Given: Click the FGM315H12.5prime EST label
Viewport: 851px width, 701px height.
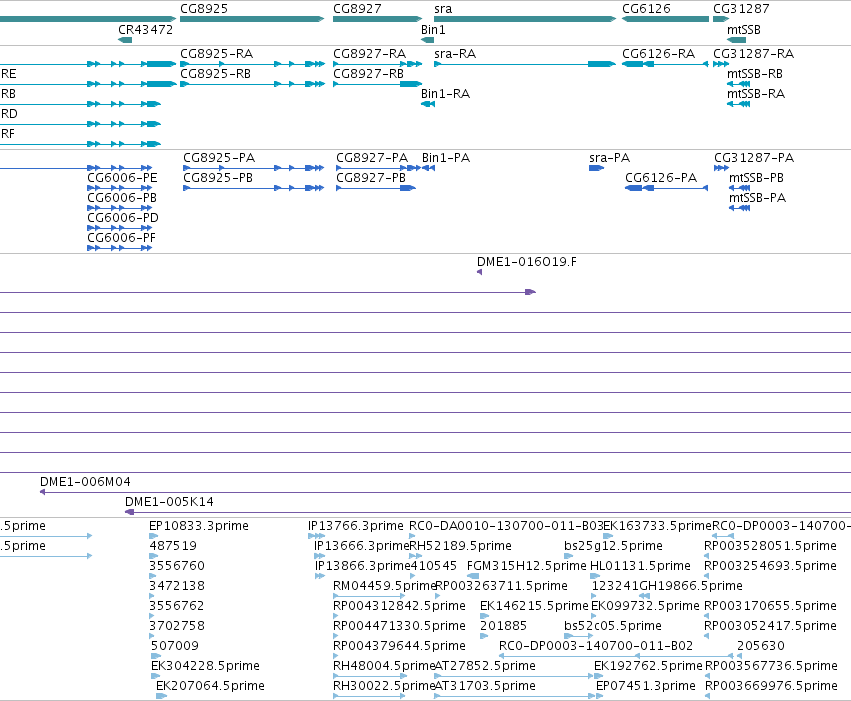Looking at the screenshot, I should pos(526,566).
